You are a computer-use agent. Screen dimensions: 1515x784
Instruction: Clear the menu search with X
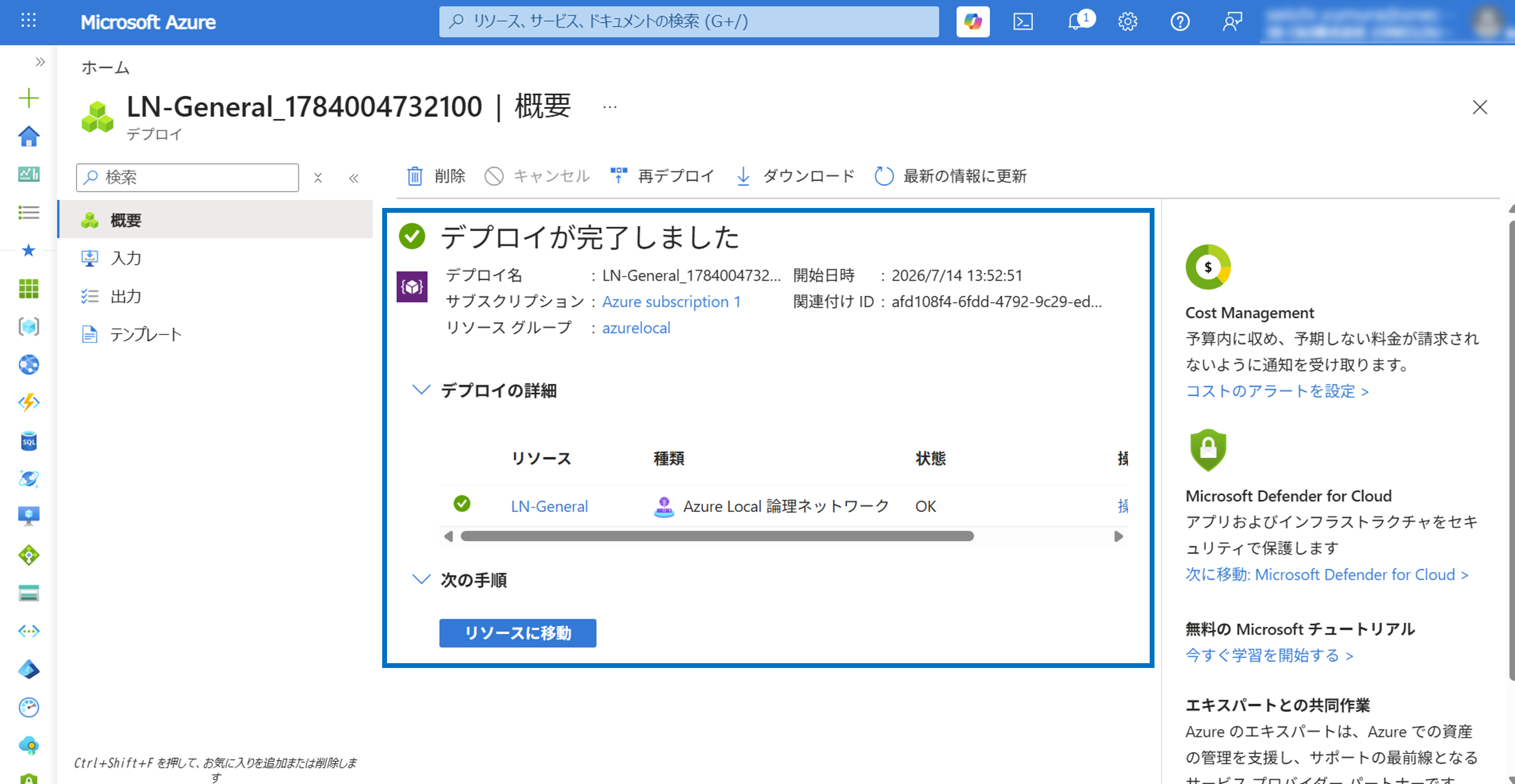click(317, 178)
